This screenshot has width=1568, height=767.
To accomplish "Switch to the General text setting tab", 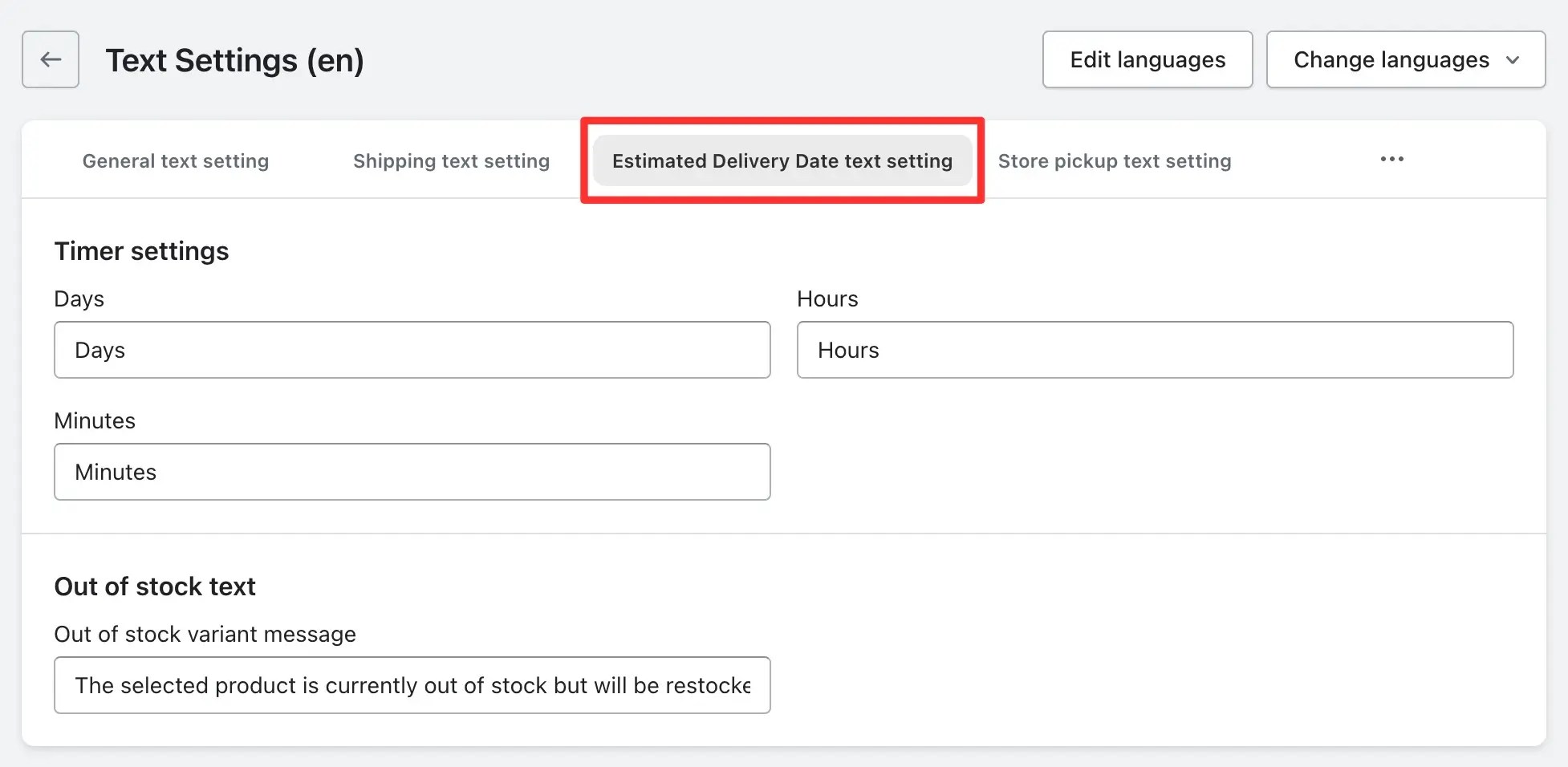I will tap(175, 160).
